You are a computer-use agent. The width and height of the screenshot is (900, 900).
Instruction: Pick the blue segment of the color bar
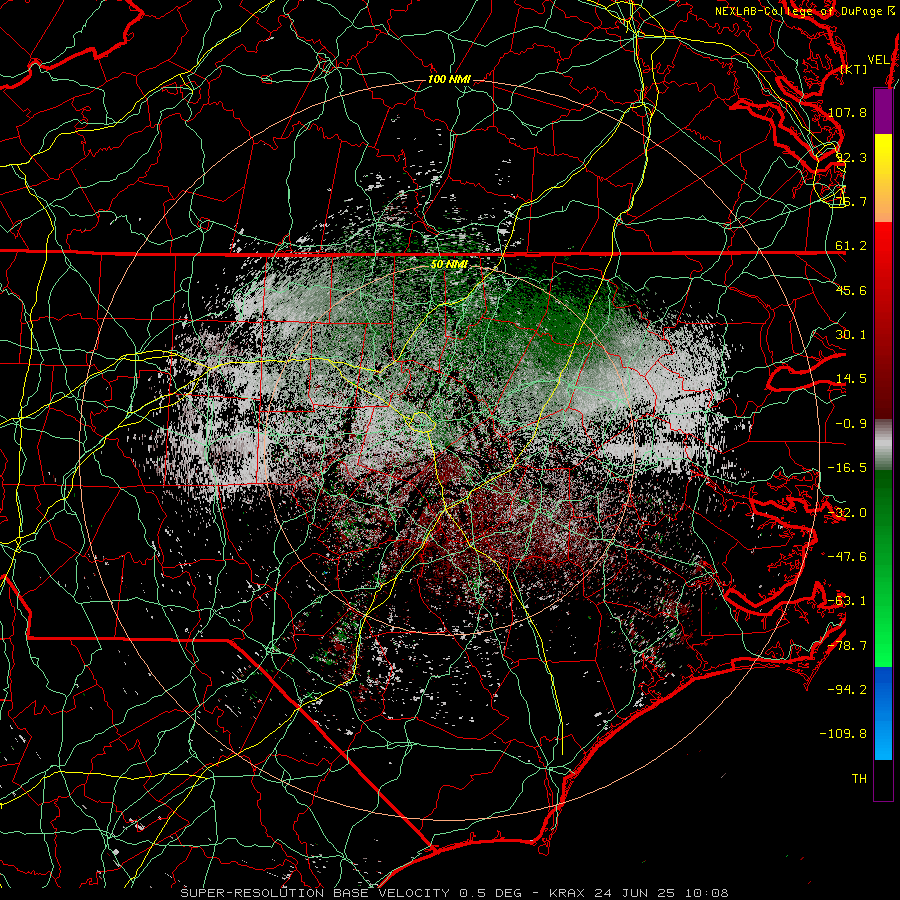click(883, 713)
